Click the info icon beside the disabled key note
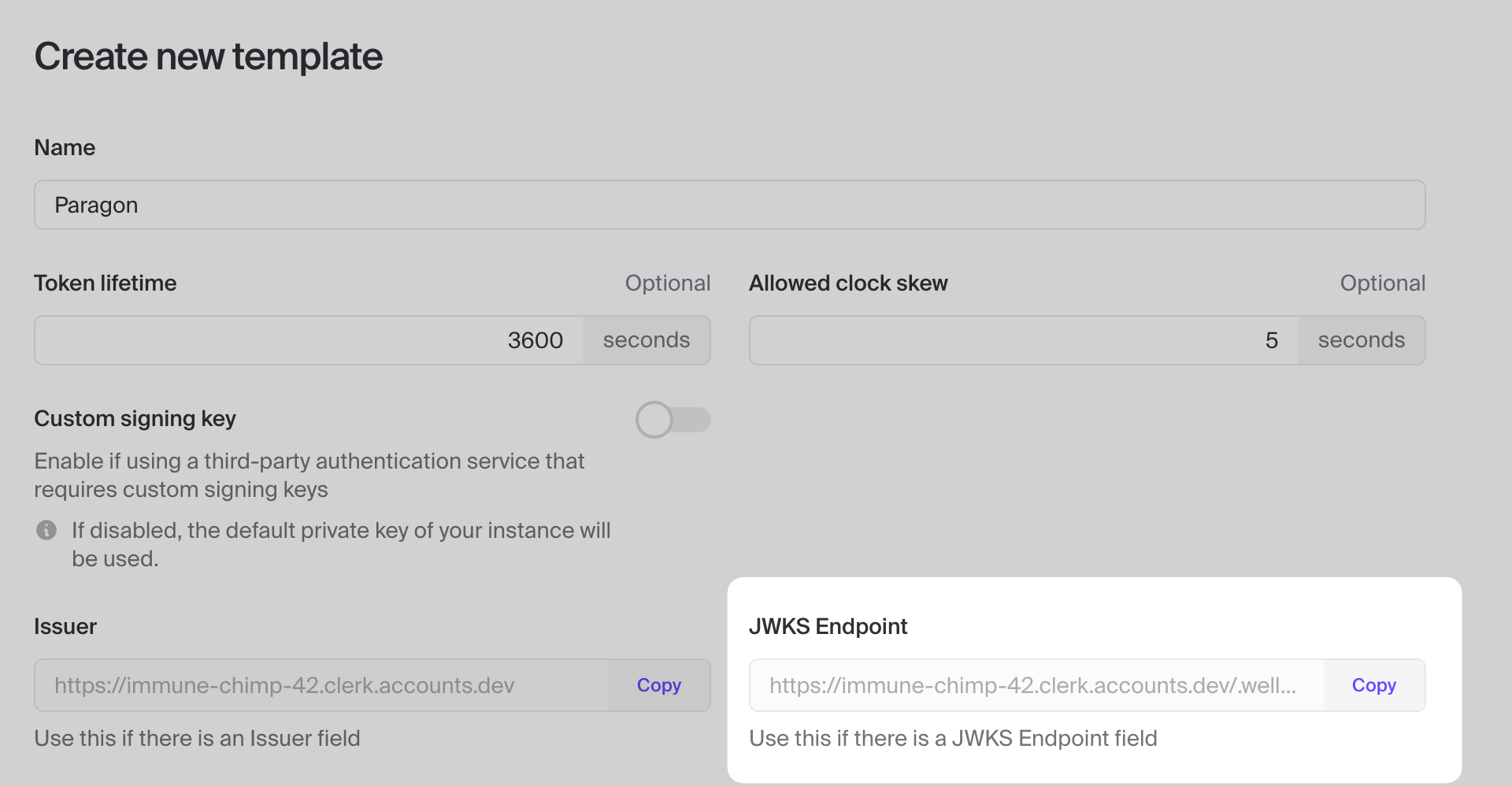1512x786 pixels. click(46, 530)
